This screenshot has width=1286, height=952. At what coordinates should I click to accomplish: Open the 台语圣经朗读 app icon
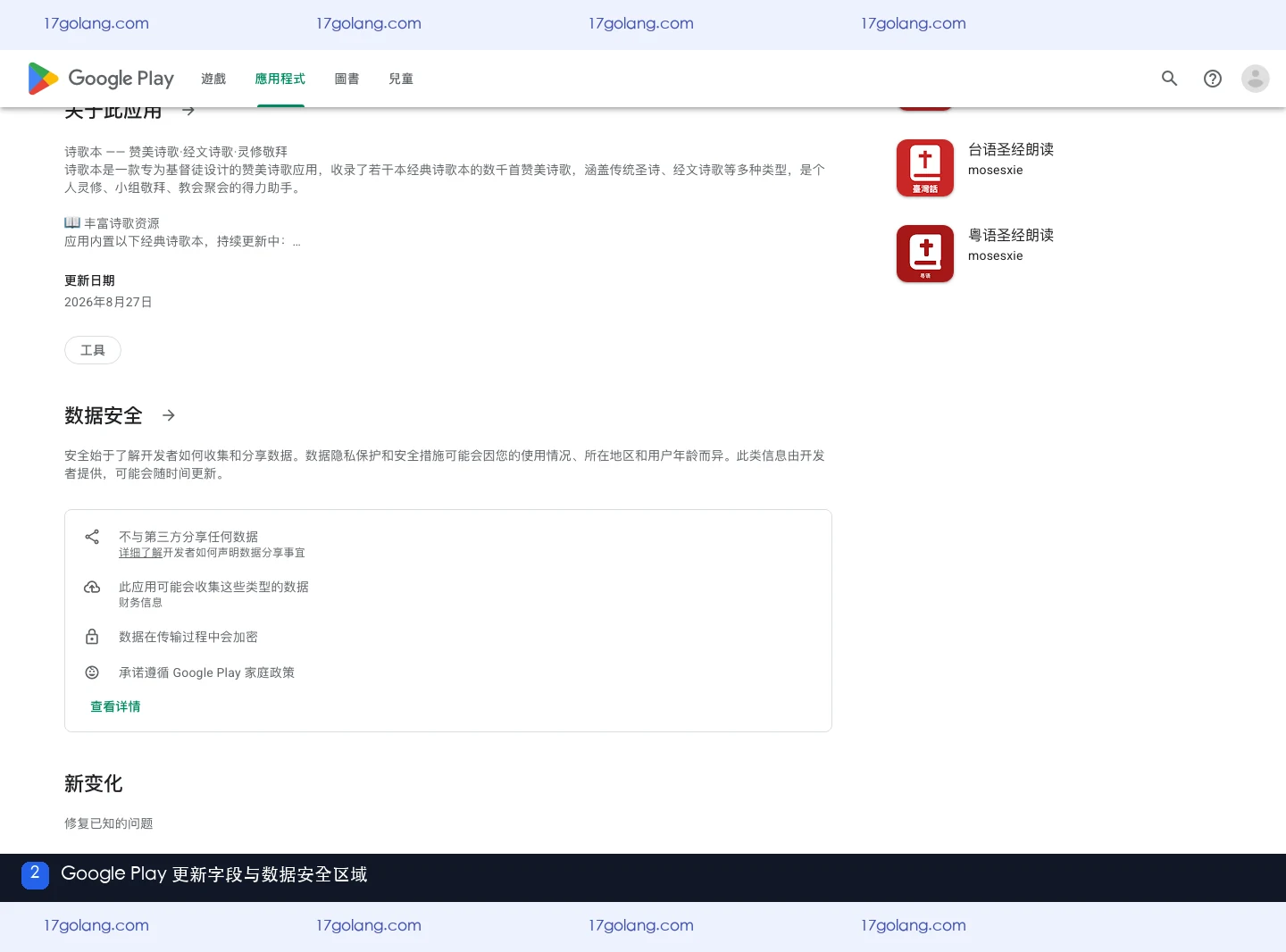[x=925, y=168]
